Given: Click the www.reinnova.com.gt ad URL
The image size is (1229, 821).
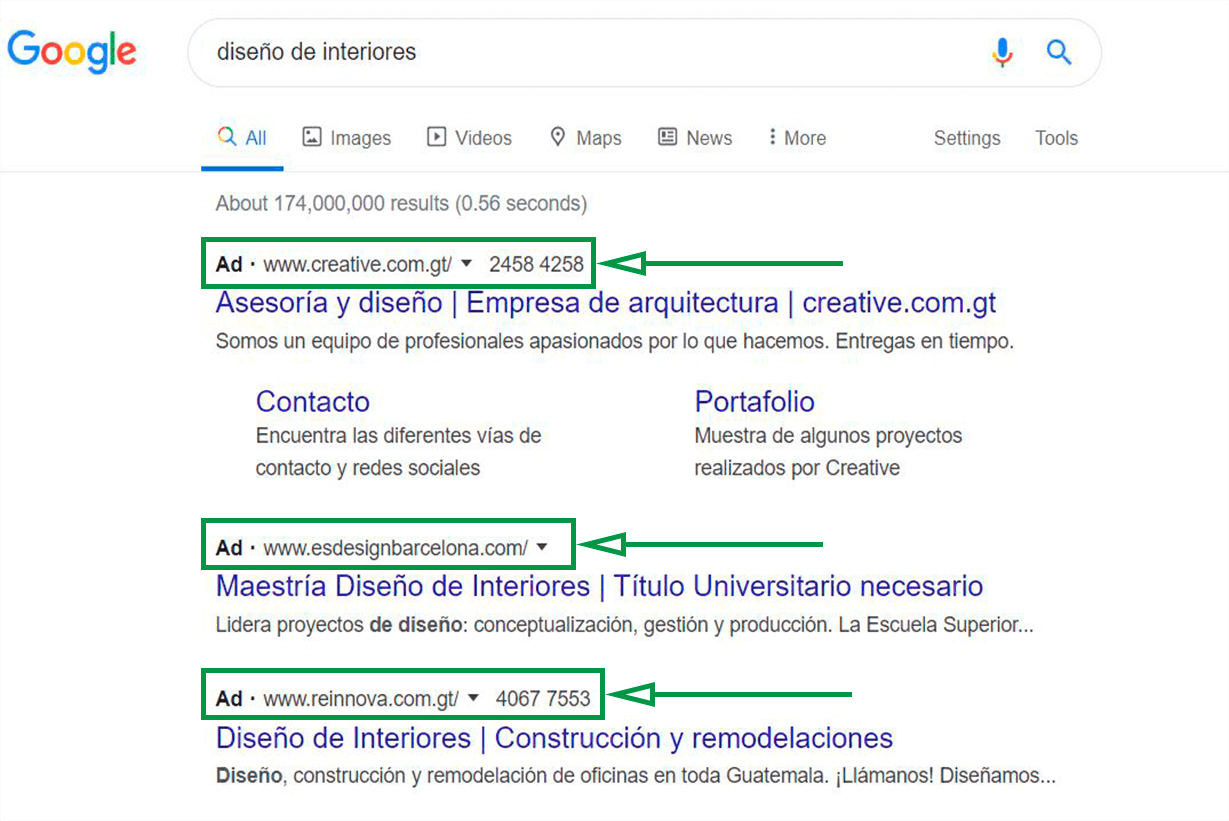Looking at the screenshot, I should pyautogui.click(x=361, y=698).
